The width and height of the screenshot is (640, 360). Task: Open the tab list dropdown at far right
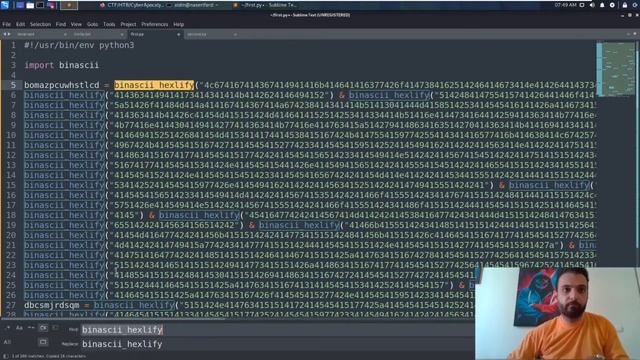point(635,34)
